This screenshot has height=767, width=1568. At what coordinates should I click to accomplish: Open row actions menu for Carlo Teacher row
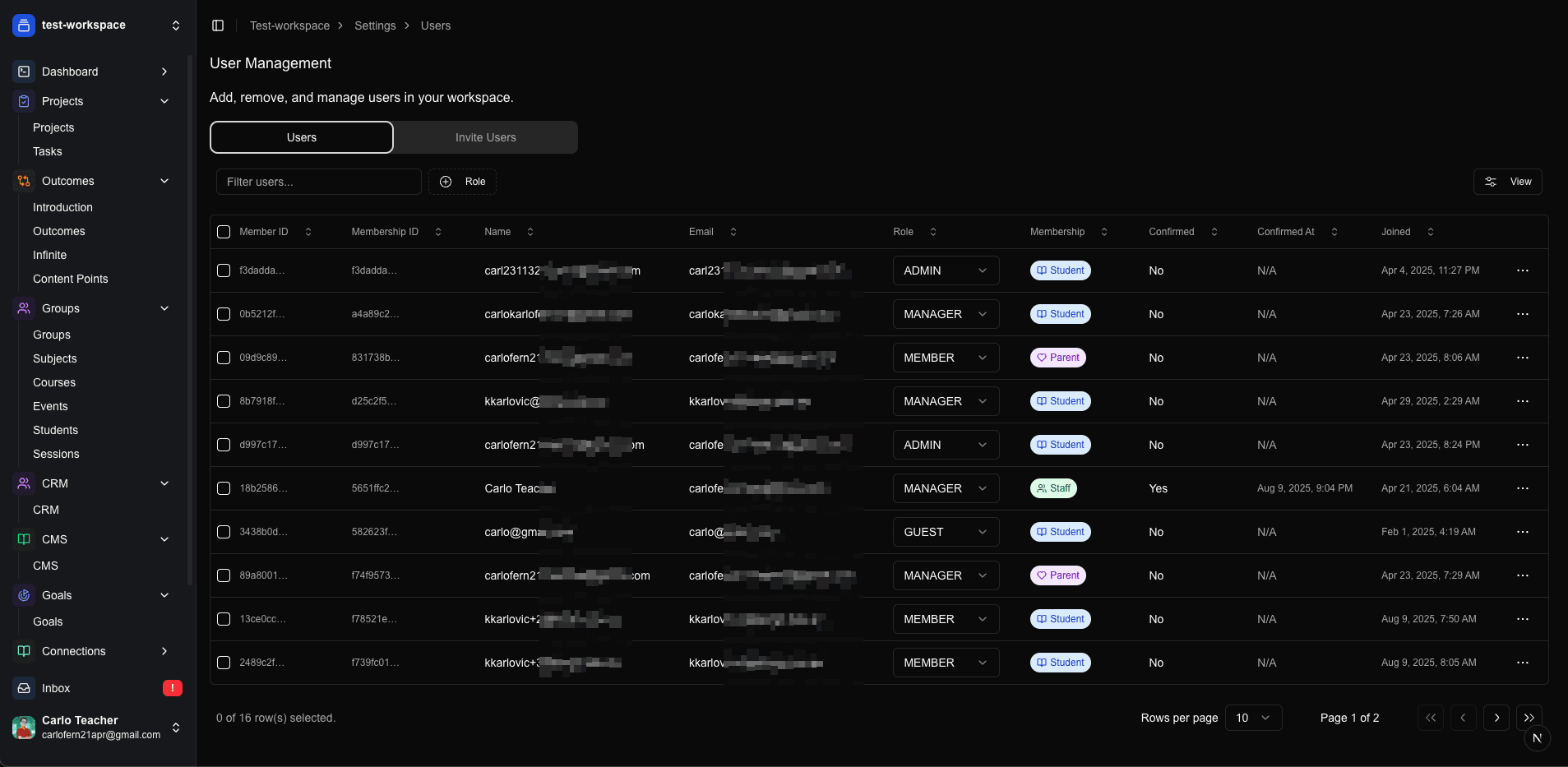(x=1522, y=488)
